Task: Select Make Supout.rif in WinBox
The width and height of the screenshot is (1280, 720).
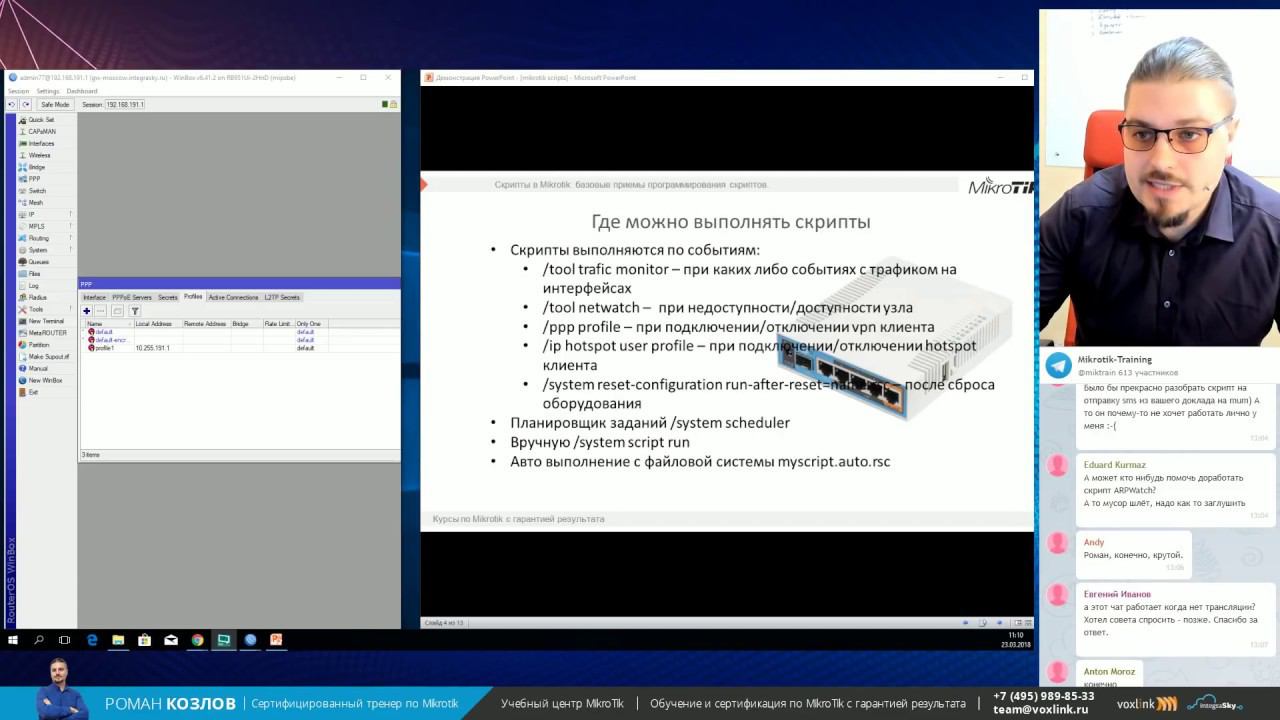Action: tap(48, 357)
